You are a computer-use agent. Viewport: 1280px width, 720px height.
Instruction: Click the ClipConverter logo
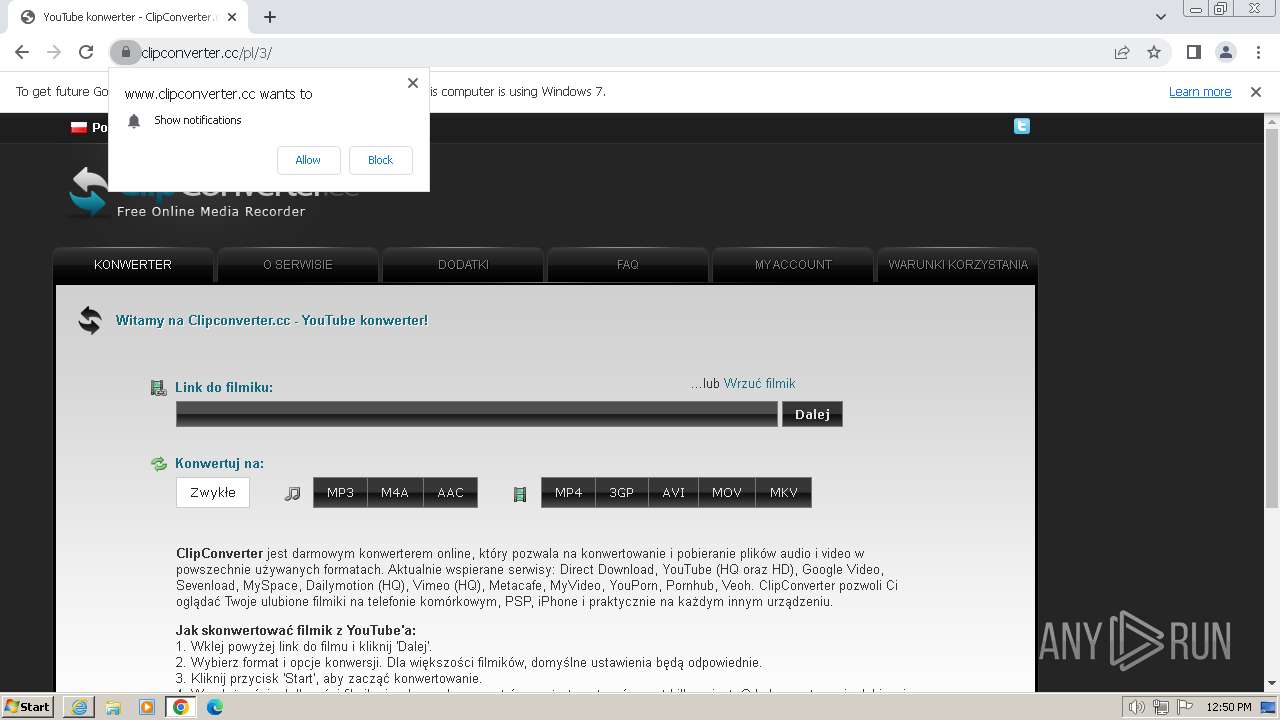point(213,192)
